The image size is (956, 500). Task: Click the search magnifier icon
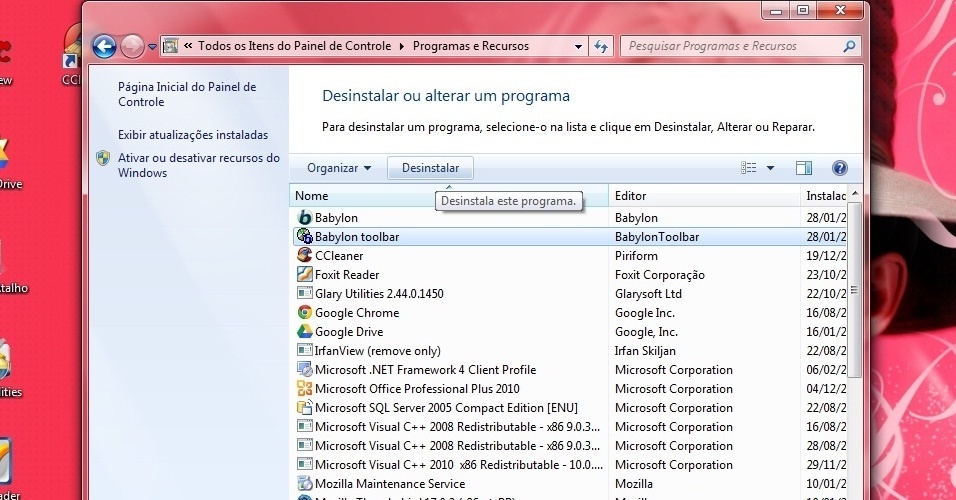[849, 46]
